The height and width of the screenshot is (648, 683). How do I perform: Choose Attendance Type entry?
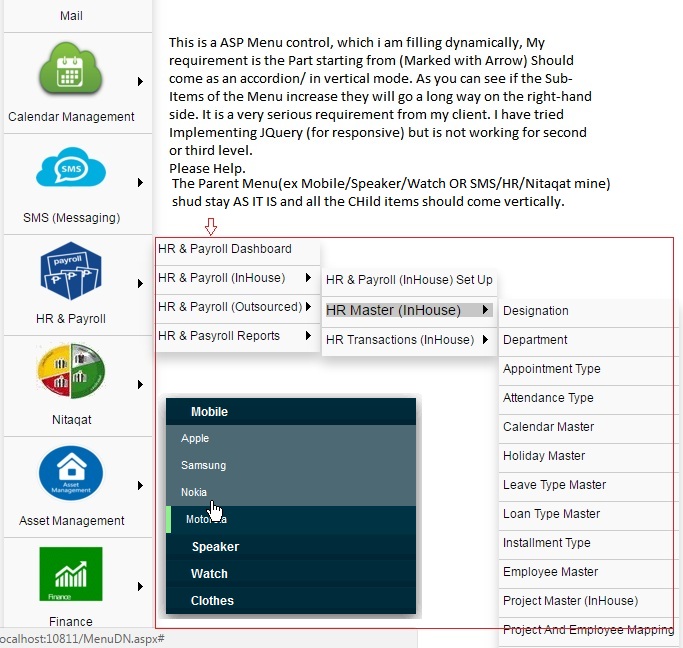click(588, 398)
